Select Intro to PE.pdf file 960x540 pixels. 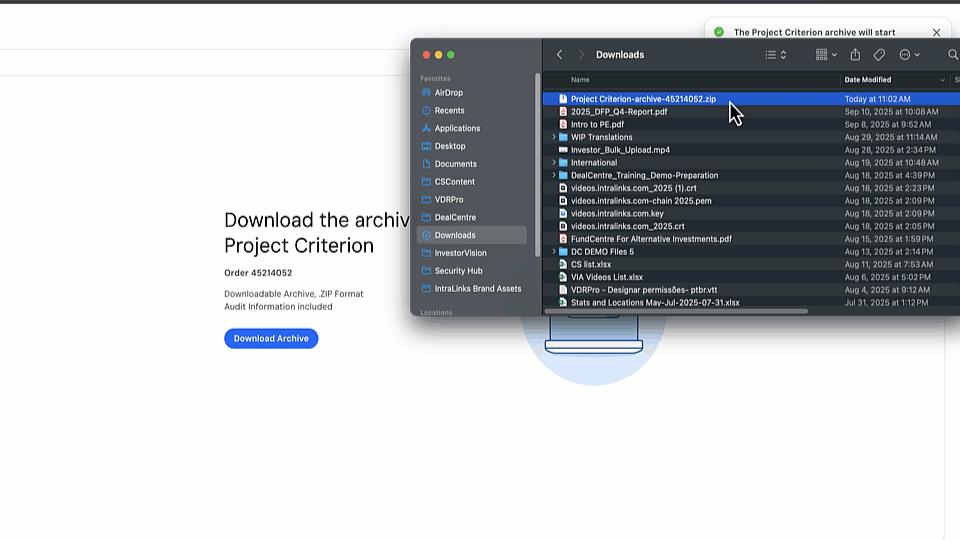(751, 124)
